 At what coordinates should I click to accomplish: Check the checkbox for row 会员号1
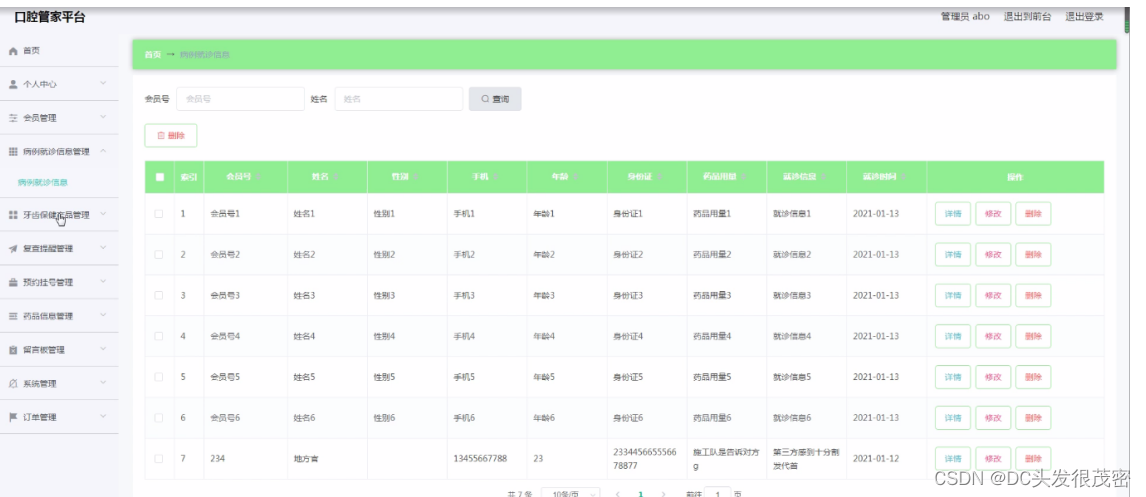(159, 213)
